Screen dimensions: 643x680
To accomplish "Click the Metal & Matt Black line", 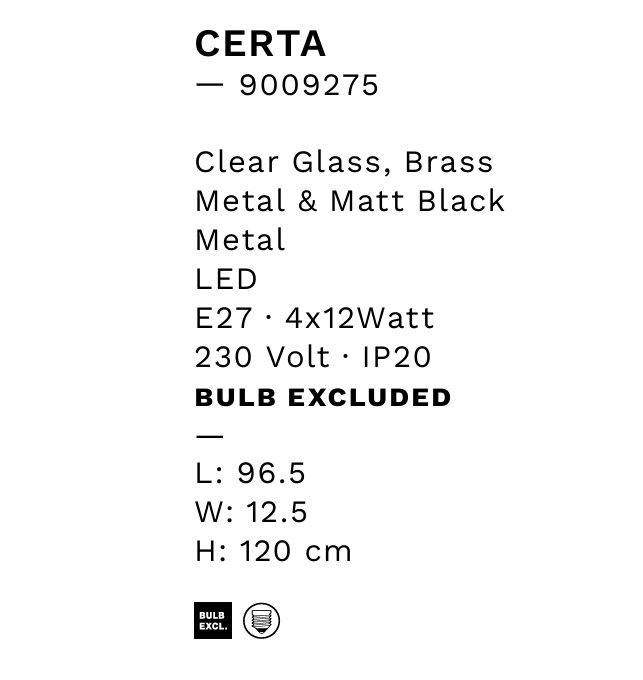I will (x=350, y=201).
